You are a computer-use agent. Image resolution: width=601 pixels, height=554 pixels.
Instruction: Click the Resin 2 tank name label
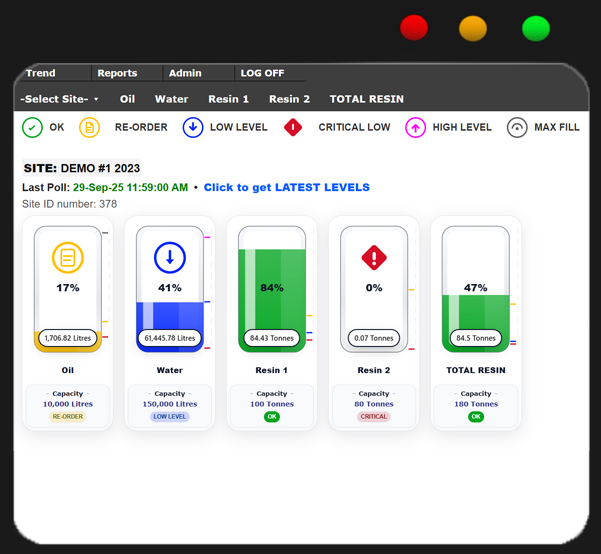[374, 370]
